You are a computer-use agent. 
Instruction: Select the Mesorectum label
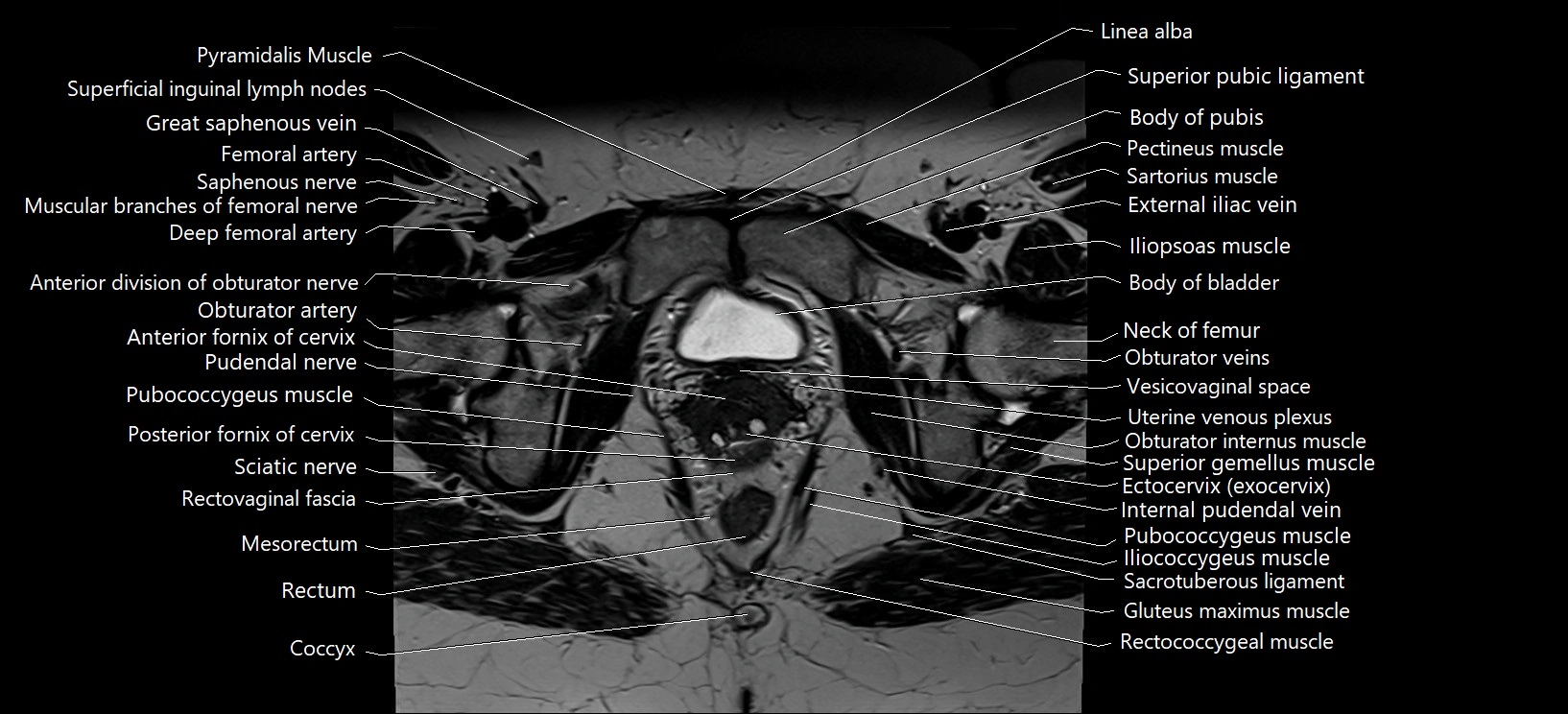(x=299, y=544)
